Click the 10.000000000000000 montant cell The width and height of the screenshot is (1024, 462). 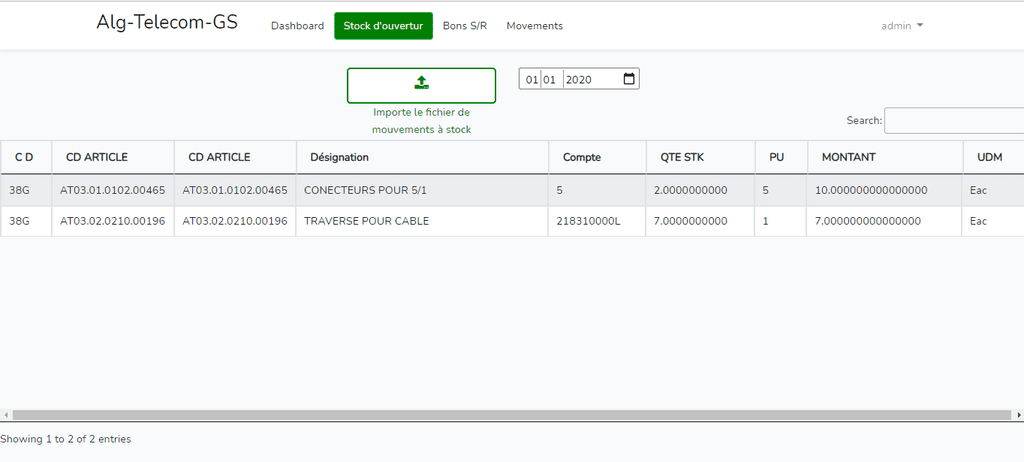point(885,190)
